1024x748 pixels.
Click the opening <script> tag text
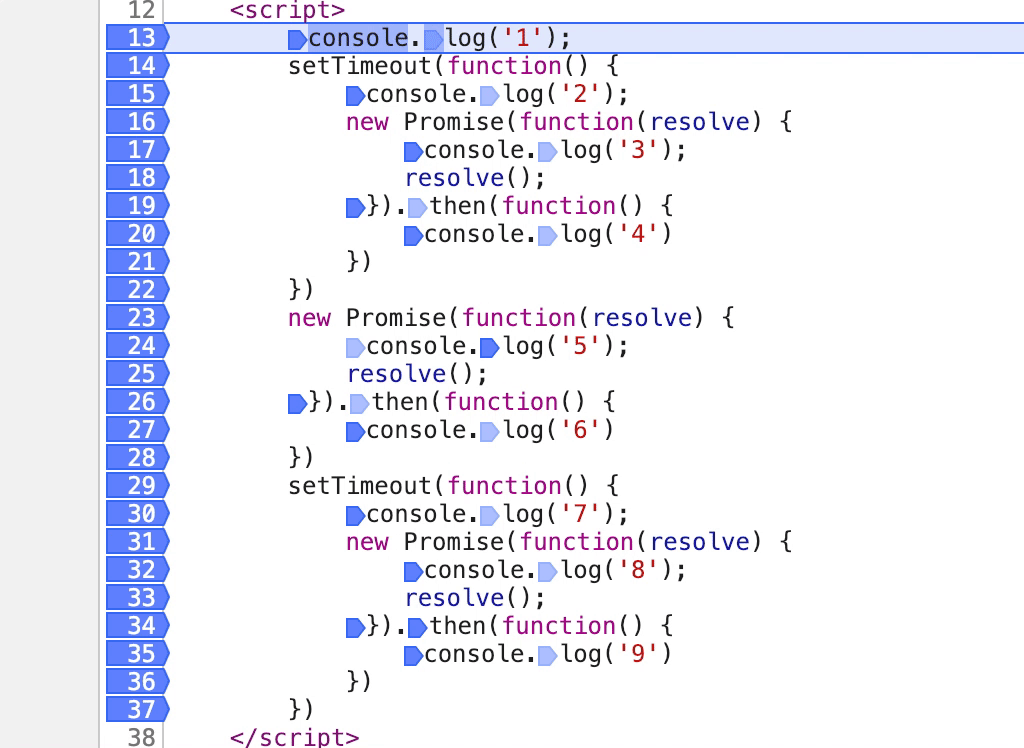[287, 10]
